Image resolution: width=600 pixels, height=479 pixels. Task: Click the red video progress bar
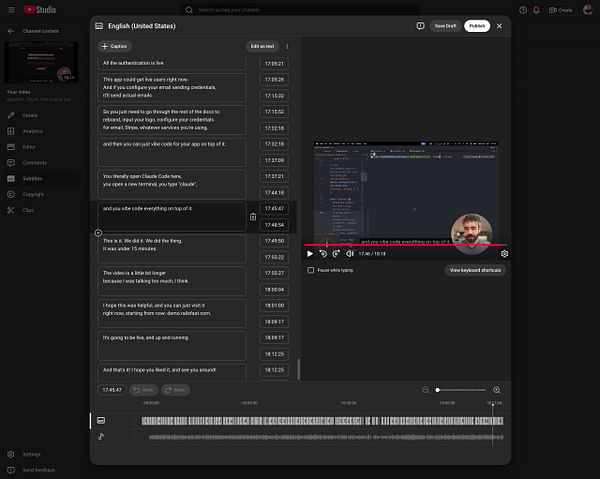tap(406, 245)
